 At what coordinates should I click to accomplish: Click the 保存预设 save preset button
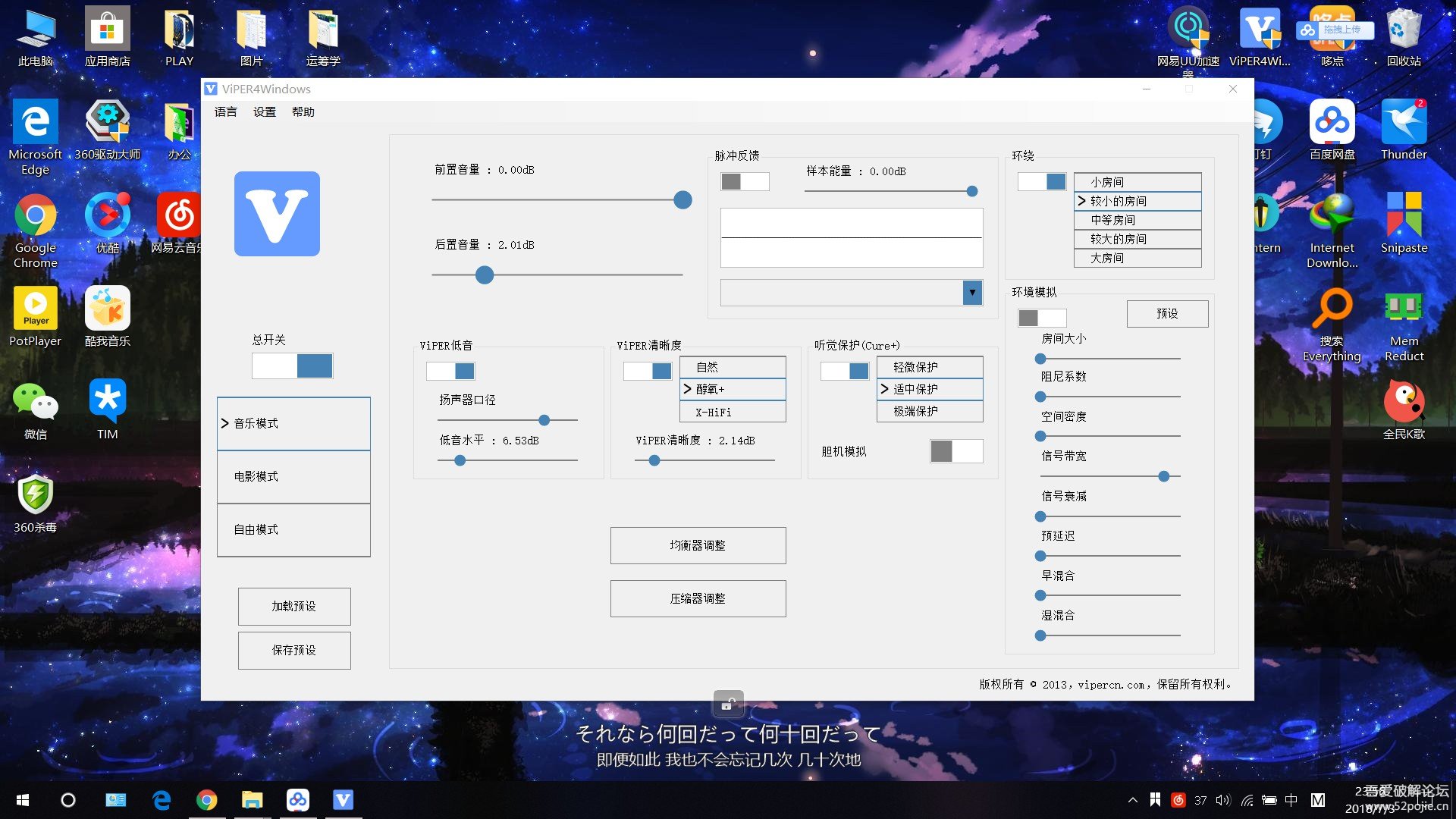(294, 650)
